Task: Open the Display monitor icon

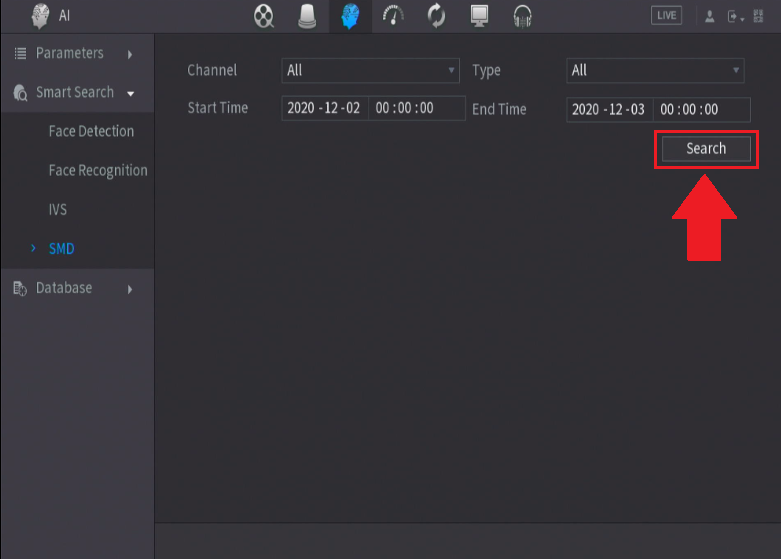Action: [x=479, y=16]
